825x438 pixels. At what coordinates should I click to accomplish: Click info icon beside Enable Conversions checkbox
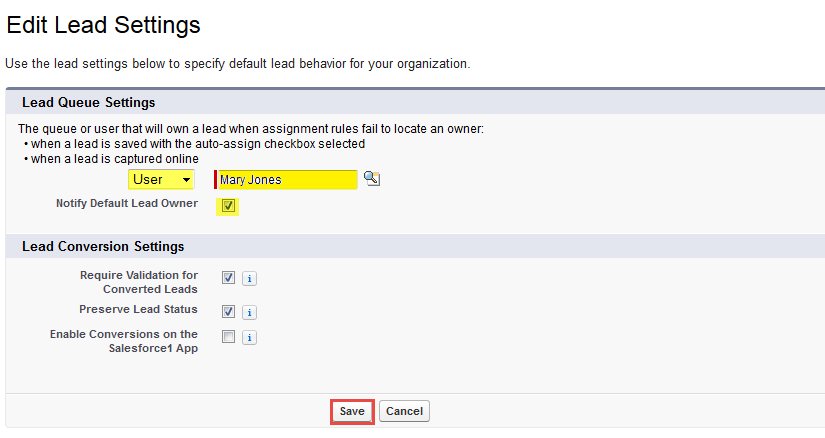tap(250, 338)
